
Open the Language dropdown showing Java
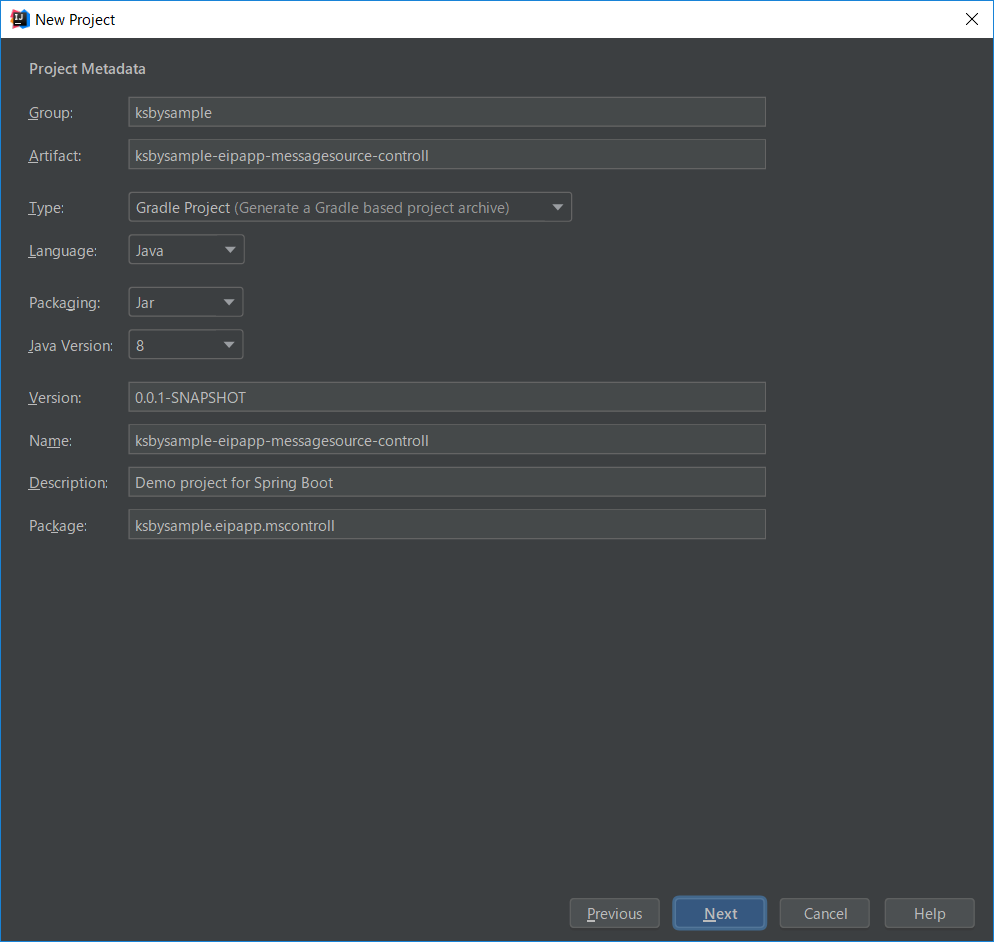tap(186, 250)
